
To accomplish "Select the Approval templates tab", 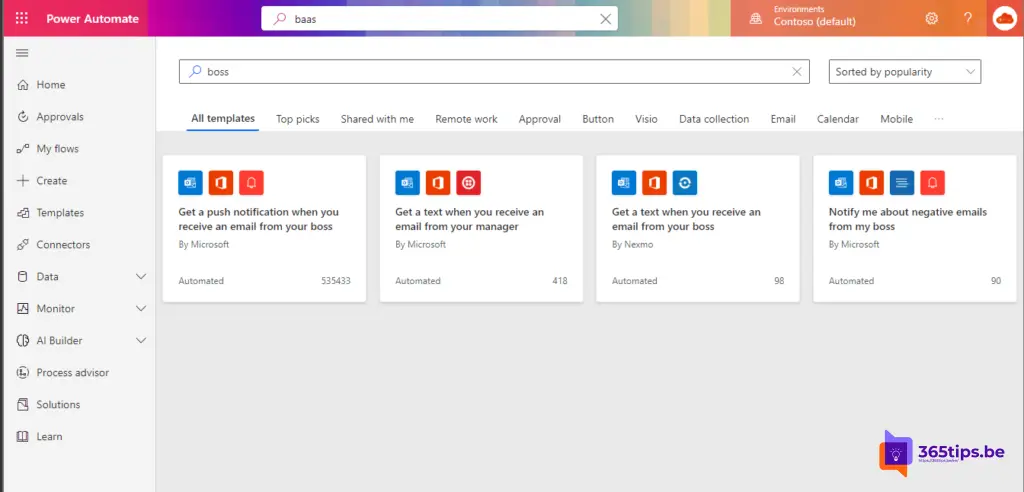I will pyautogui.click(x=539, y=119).
